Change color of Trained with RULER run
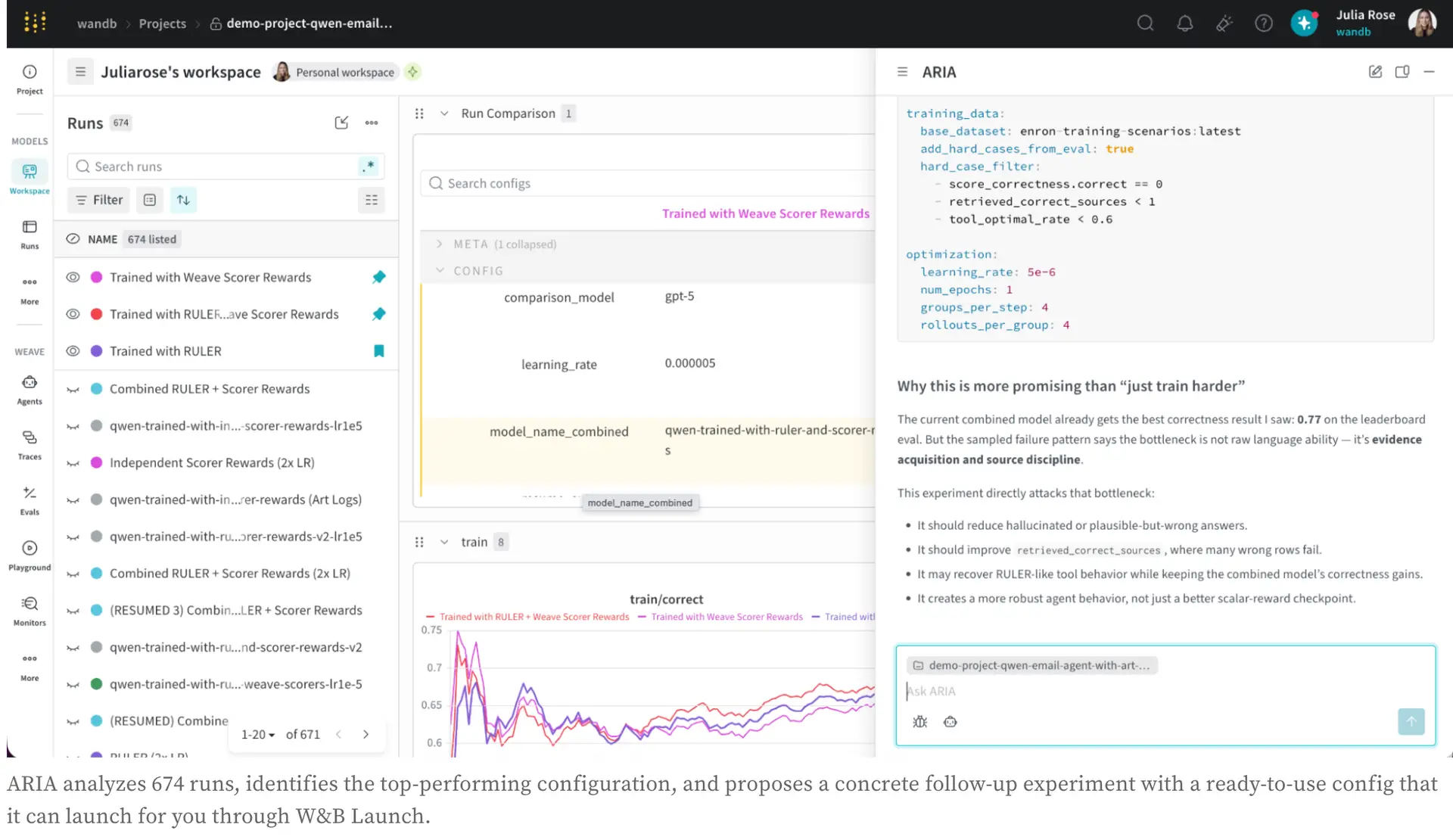 96,351
